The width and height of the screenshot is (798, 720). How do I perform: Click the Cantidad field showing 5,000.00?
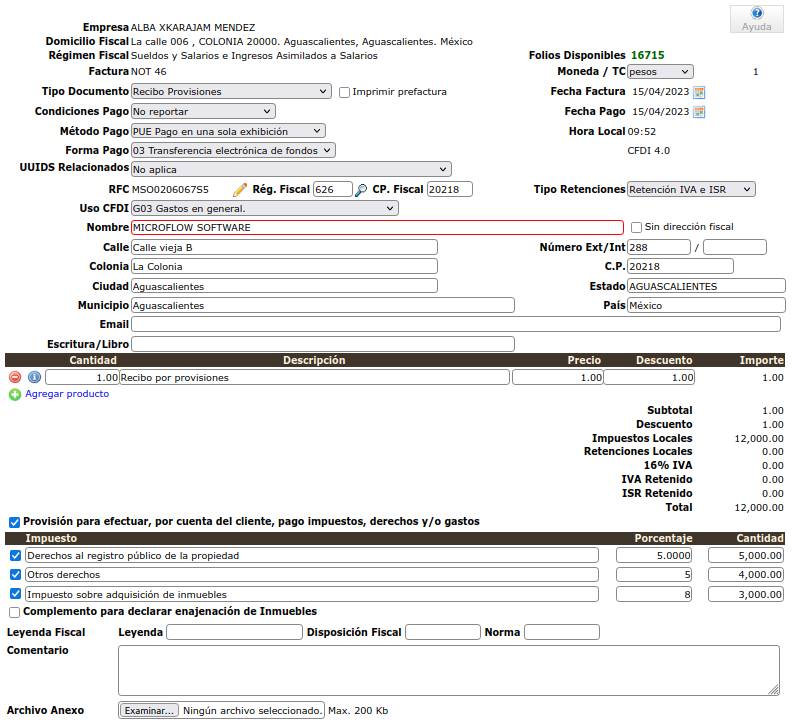click(x=746, y=556)
